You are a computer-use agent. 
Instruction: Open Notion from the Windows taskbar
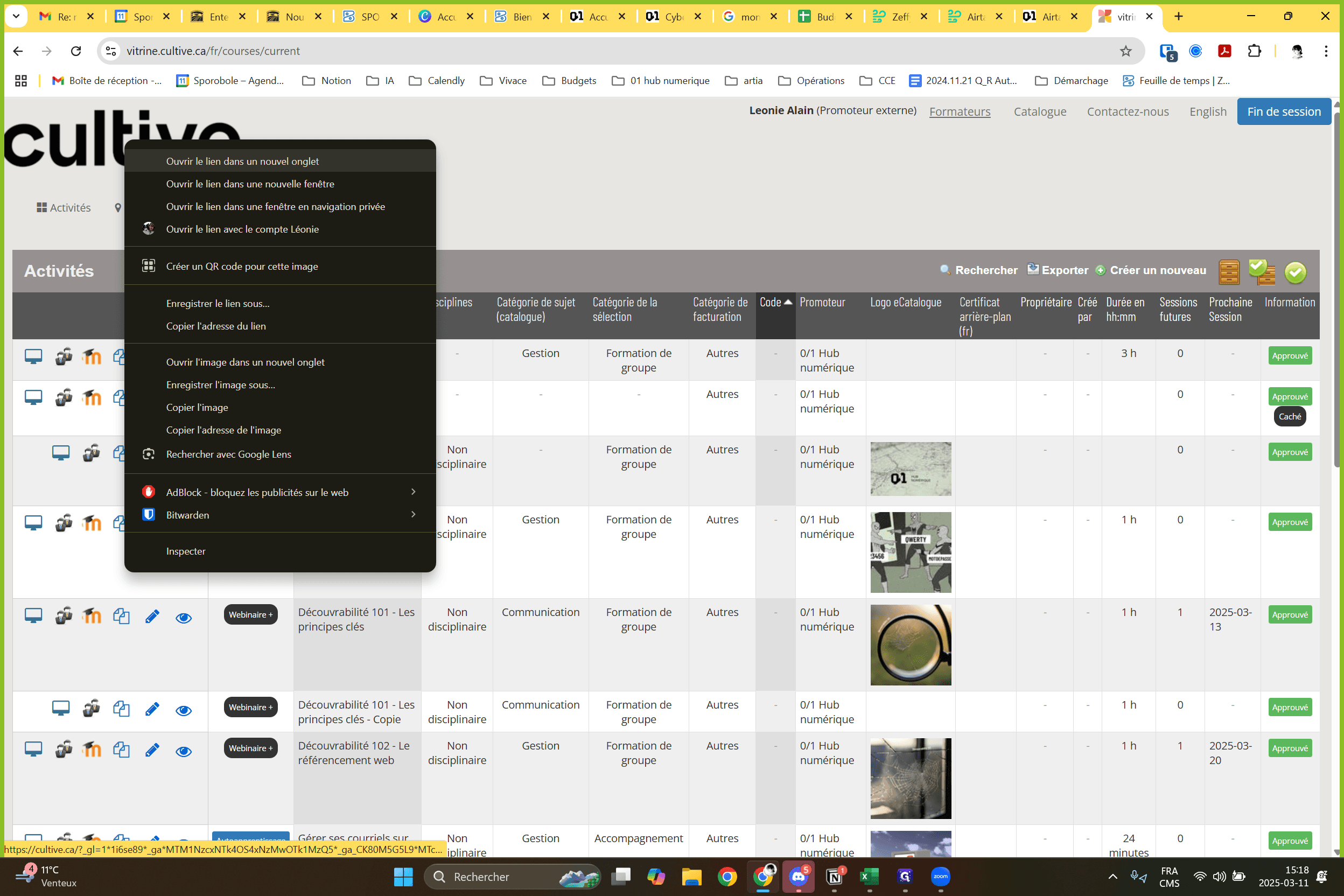tap(834, 876)
